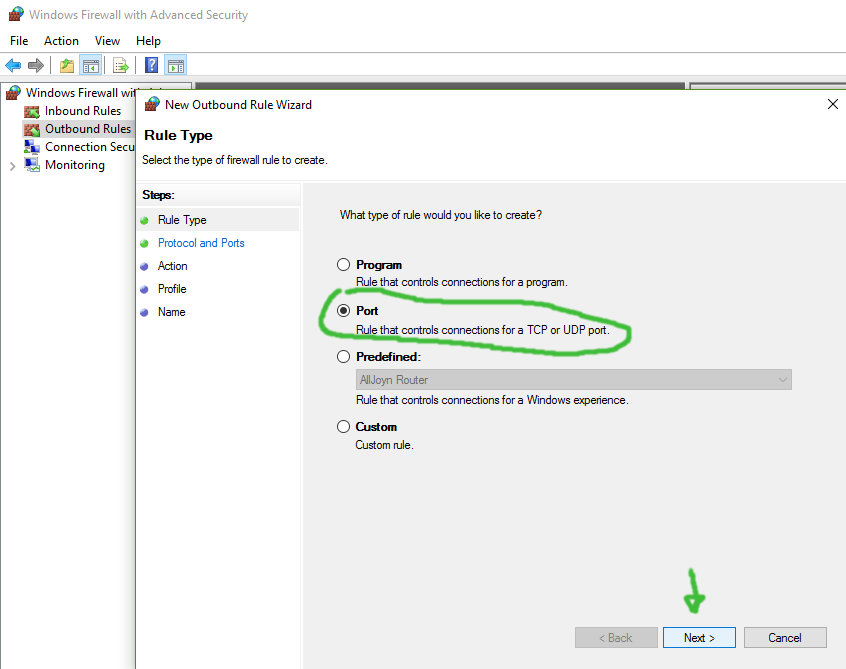The image size is (846, 669).
Task: Open the View menu
Action: point(107,41)
